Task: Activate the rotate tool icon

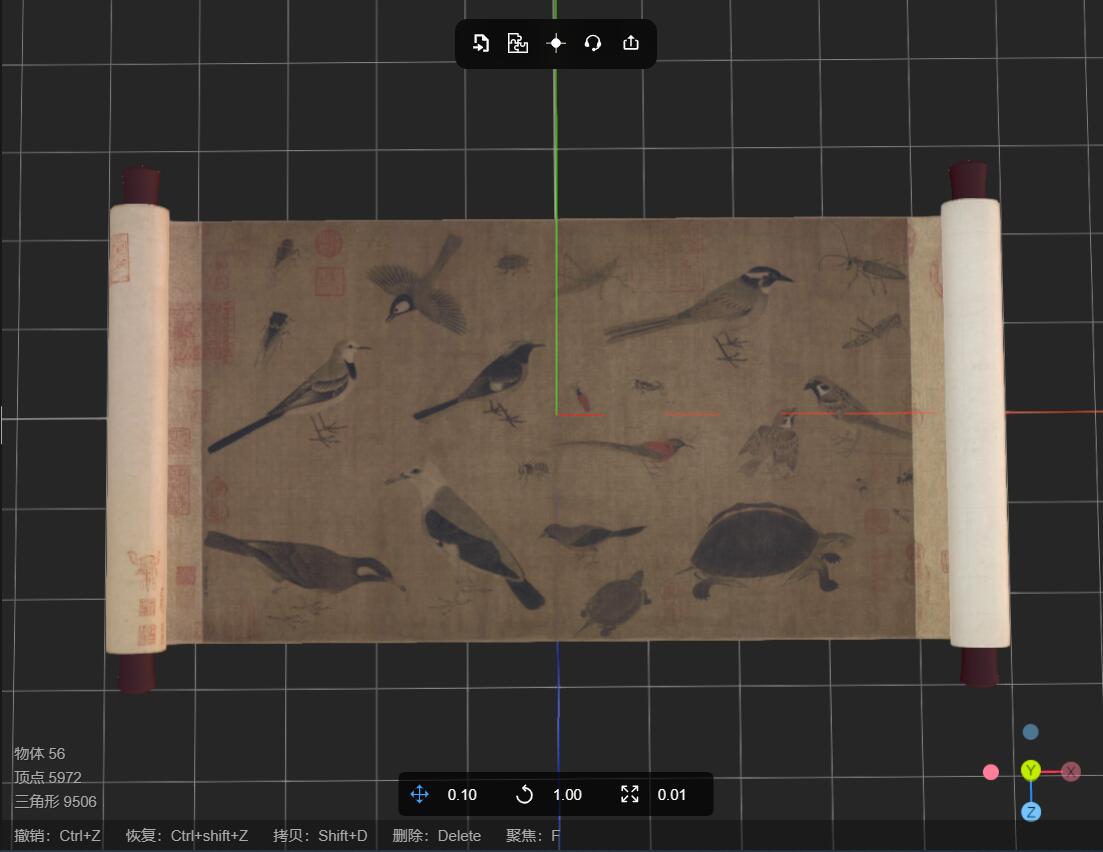Action: 524,794
